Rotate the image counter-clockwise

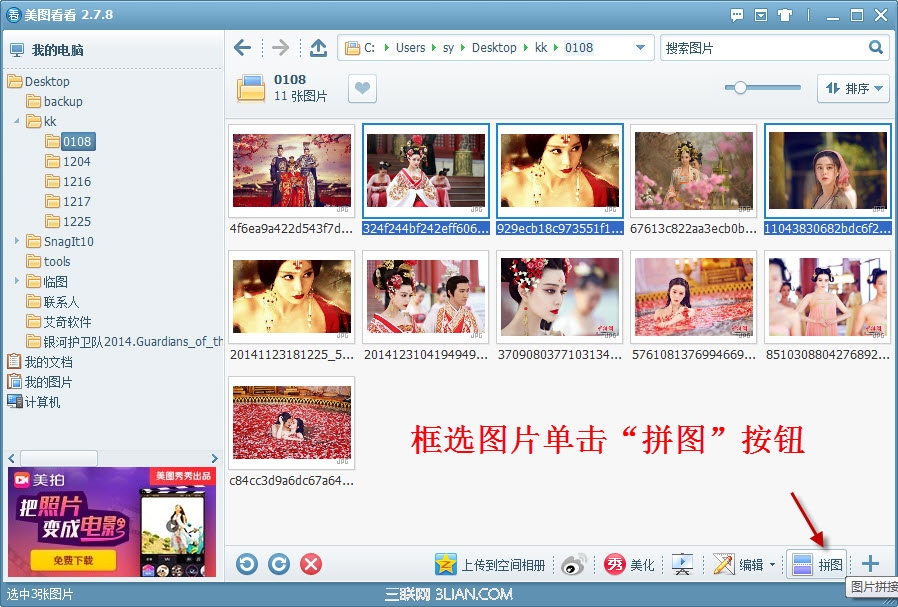(x=247, y=565)
